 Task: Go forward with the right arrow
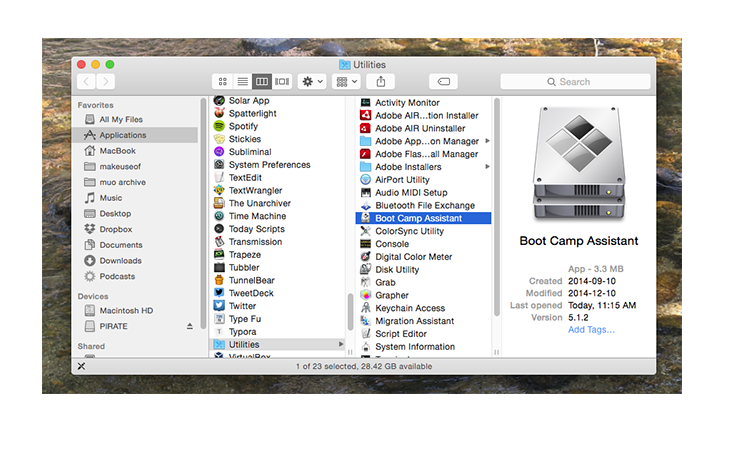[106, 82]
